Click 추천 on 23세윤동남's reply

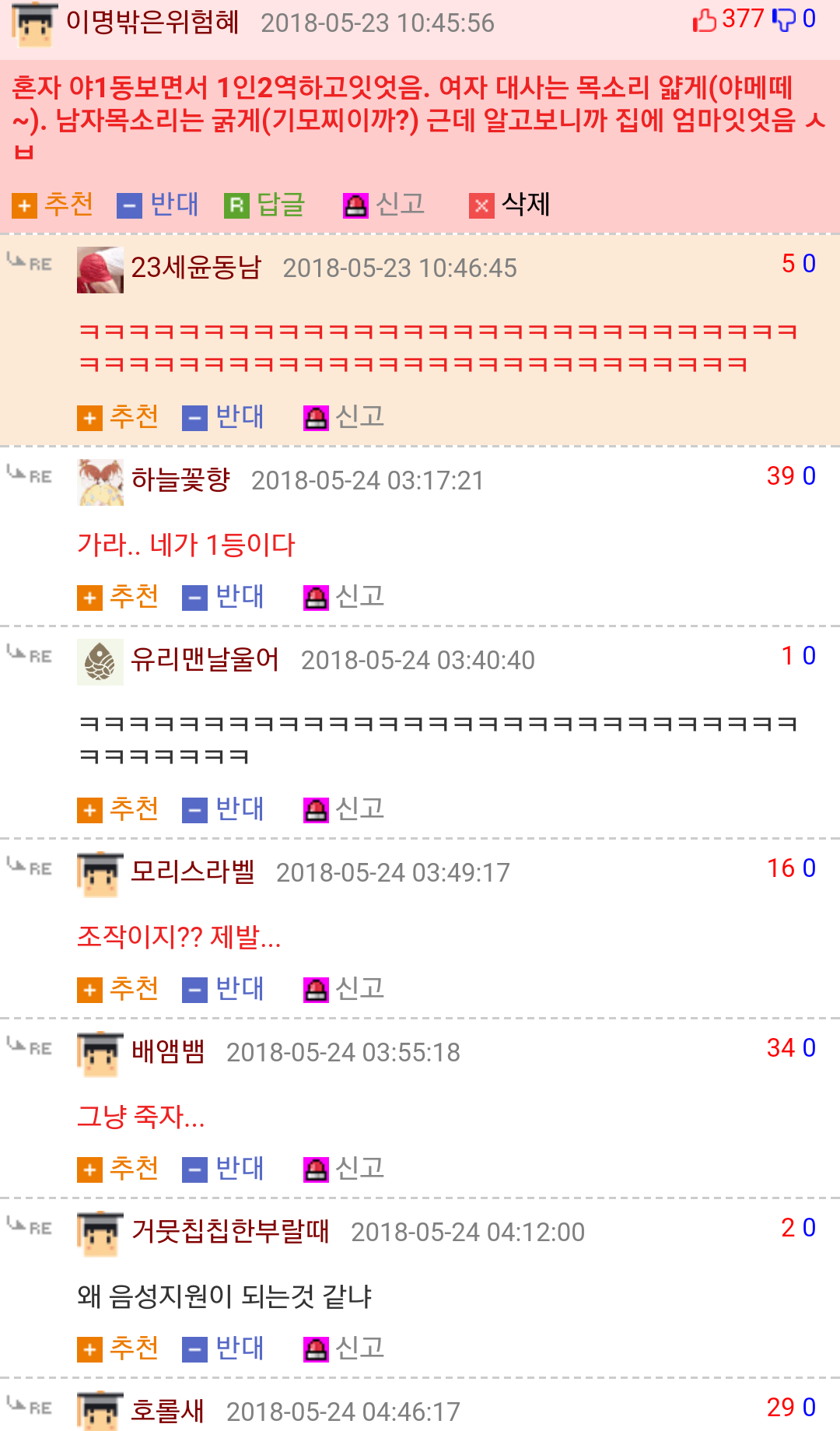point(134,417)
